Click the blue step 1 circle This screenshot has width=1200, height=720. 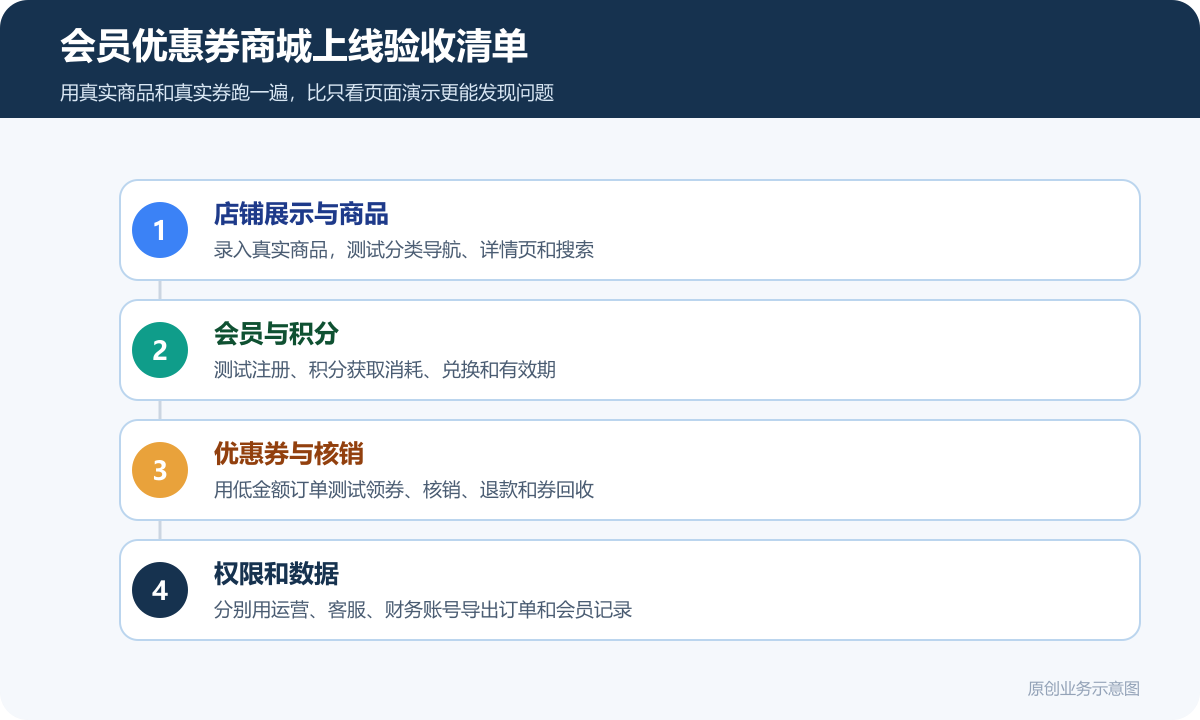click(160, 230)
